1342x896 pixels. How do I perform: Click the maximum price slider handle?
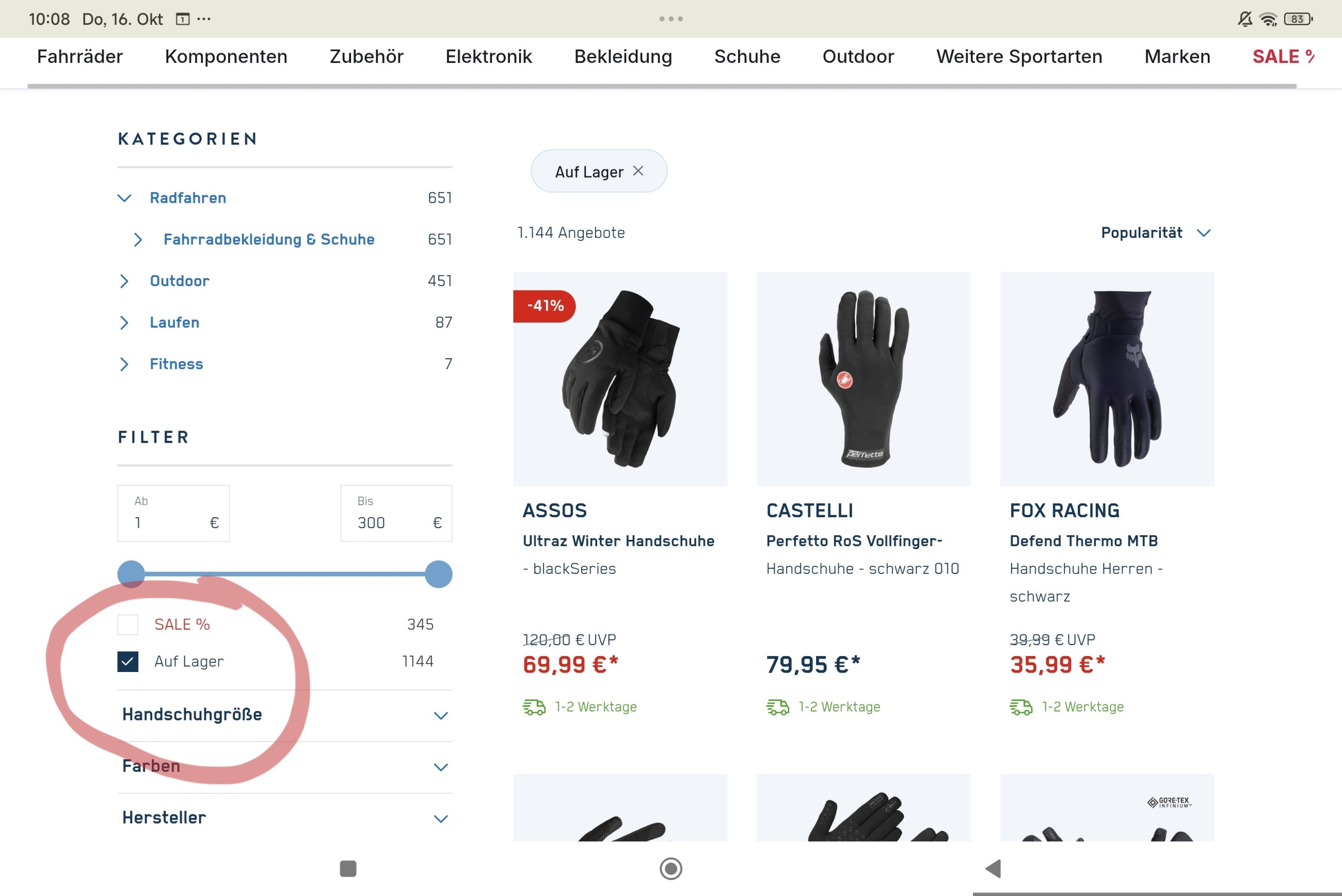click(439, 574)
